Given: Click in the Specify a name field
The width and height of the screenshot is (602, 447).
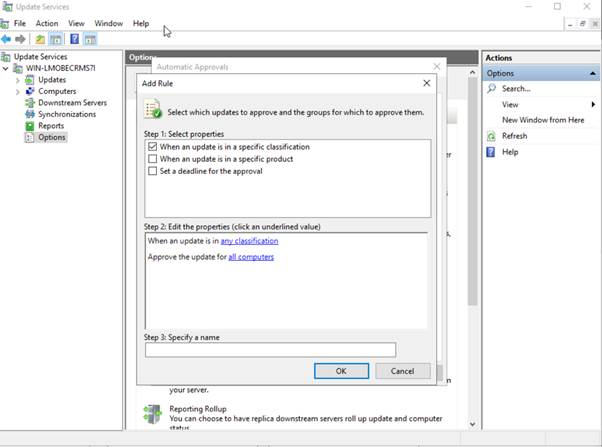Looking at the screenshot, I should pyautogui.click(x=270, y=350).
